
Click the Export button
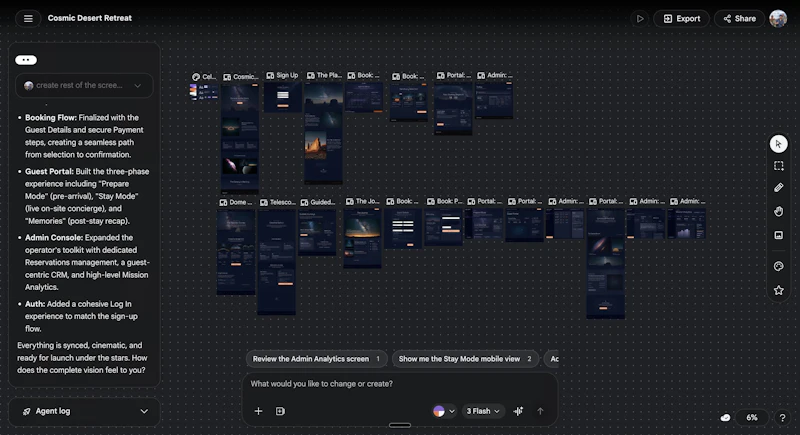[682, 19]
